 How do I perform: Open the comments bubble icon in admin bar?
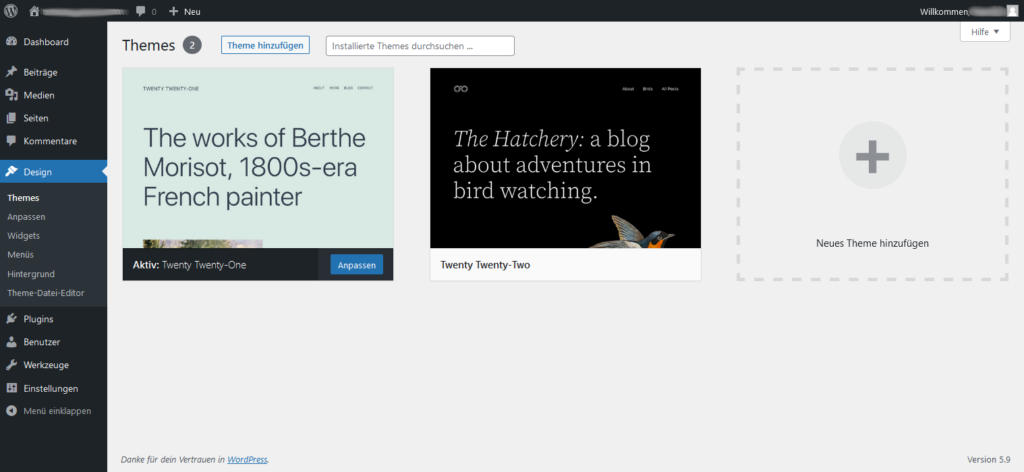pyautogui.click(x=140, y=11)
